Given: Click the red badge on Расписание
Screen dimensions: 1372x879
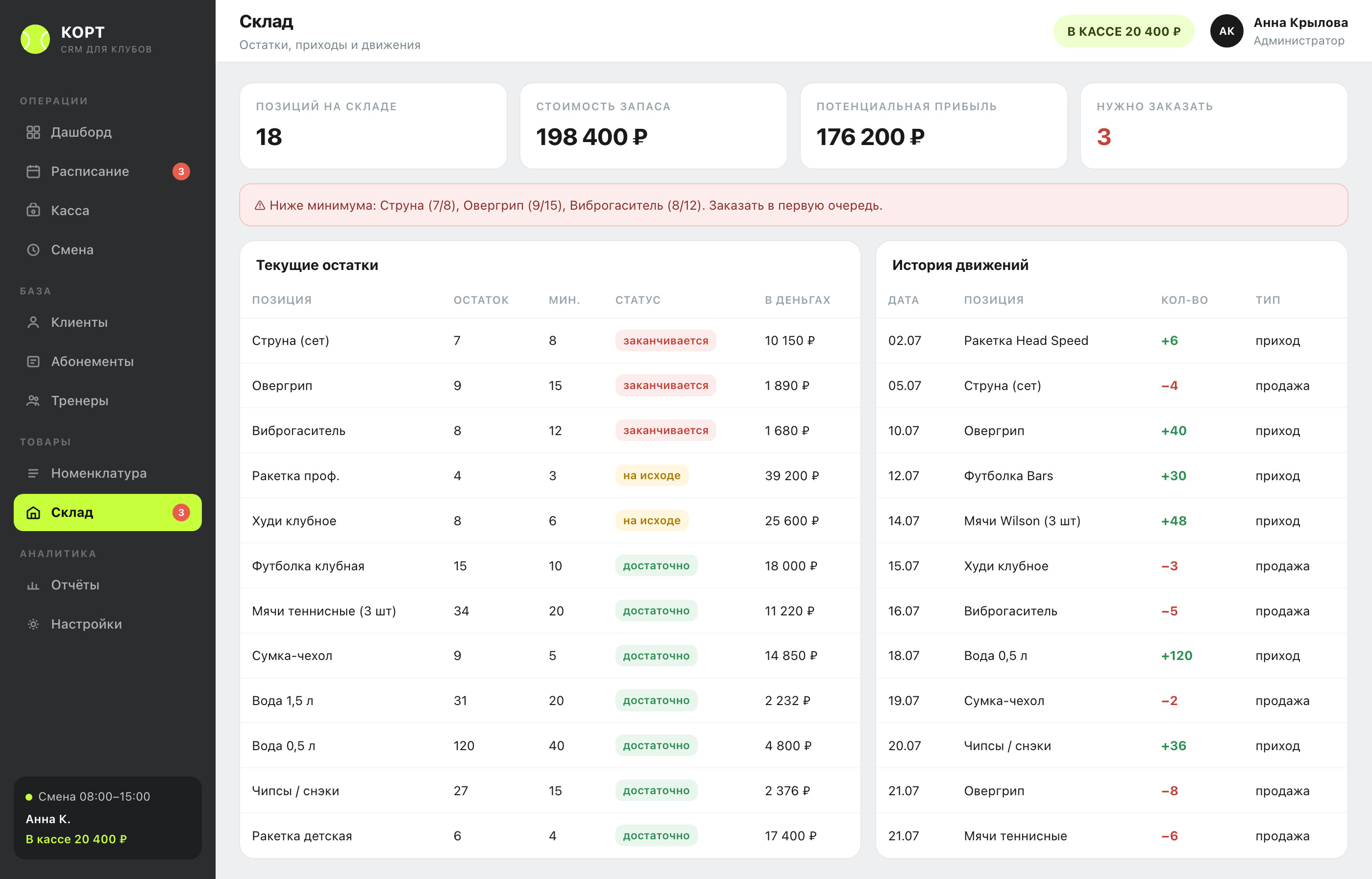Looking at the screenshot, I should [181, 172].
